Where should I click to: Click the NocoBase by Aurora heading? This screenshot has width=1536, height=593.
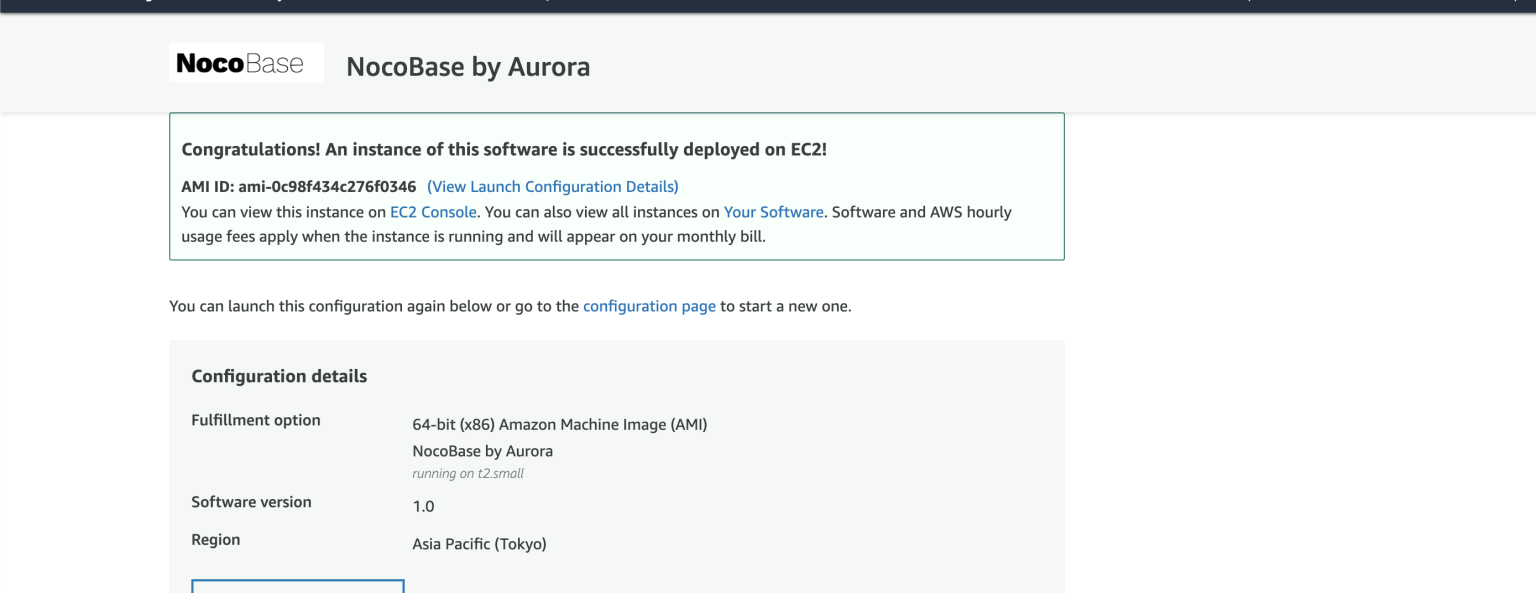point(467,67)
